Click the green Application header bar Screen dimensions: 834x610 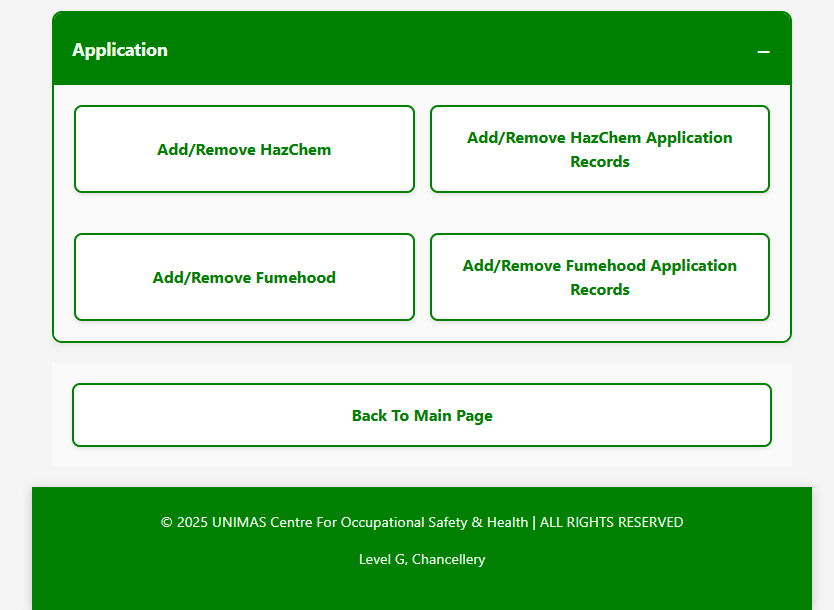tap(450, 50)
